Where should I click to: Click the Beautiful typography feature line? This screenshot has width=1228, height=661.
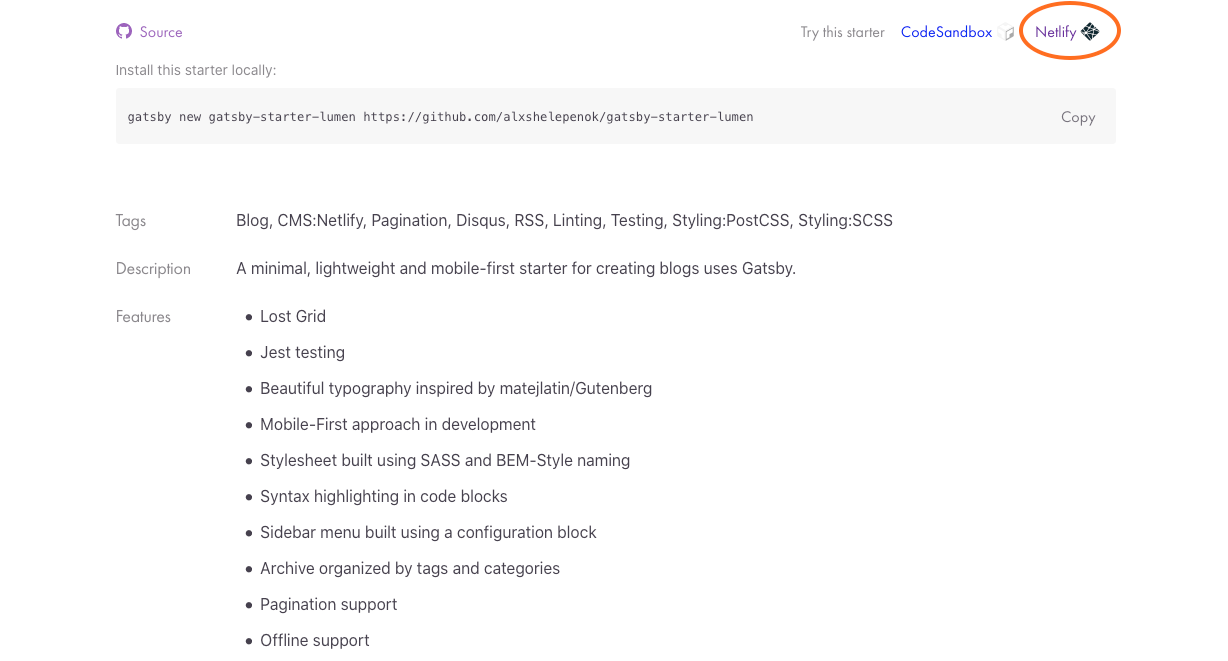[456, 388]
